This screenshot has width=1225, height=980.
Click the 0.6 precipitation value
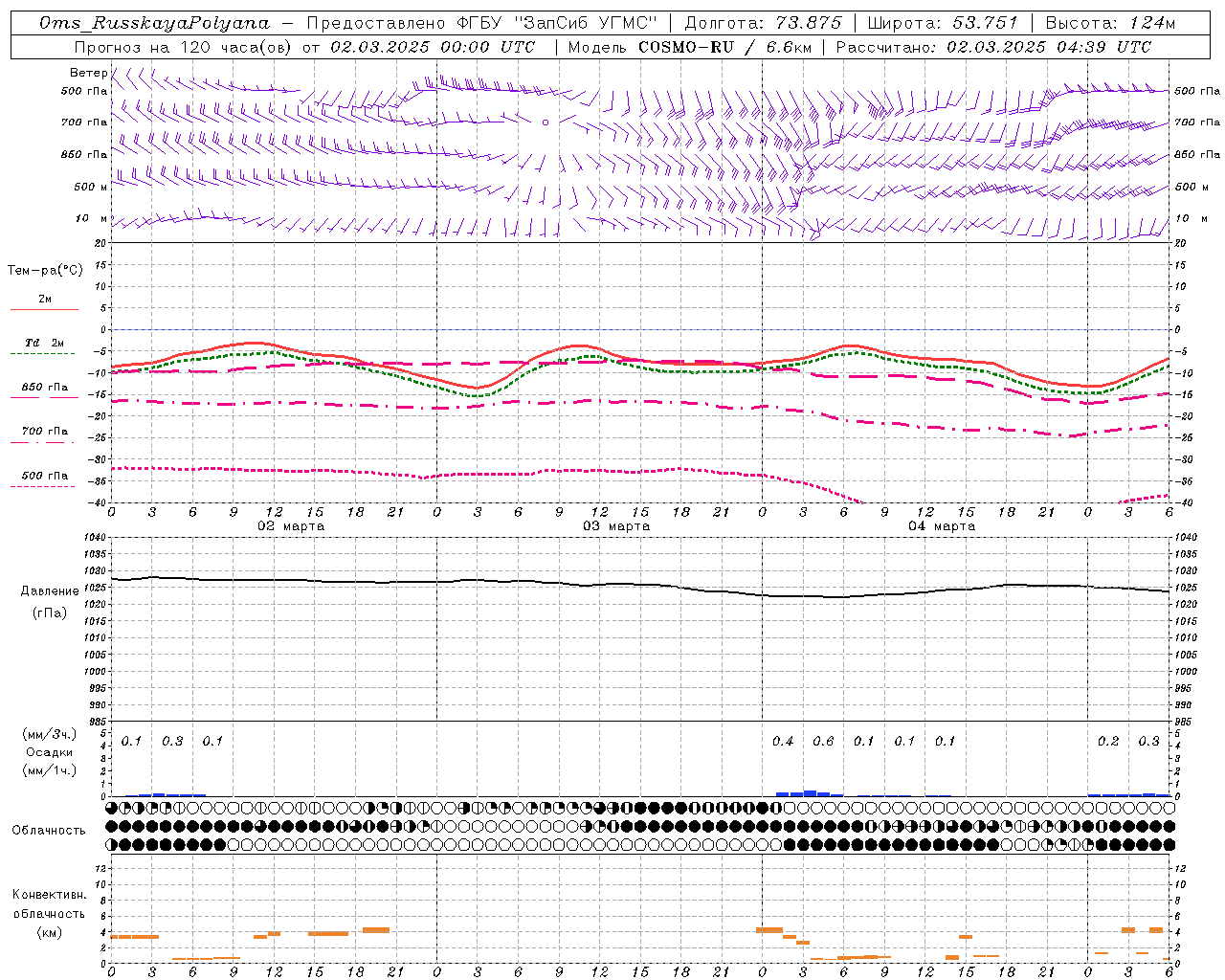[x=823, y=742]
